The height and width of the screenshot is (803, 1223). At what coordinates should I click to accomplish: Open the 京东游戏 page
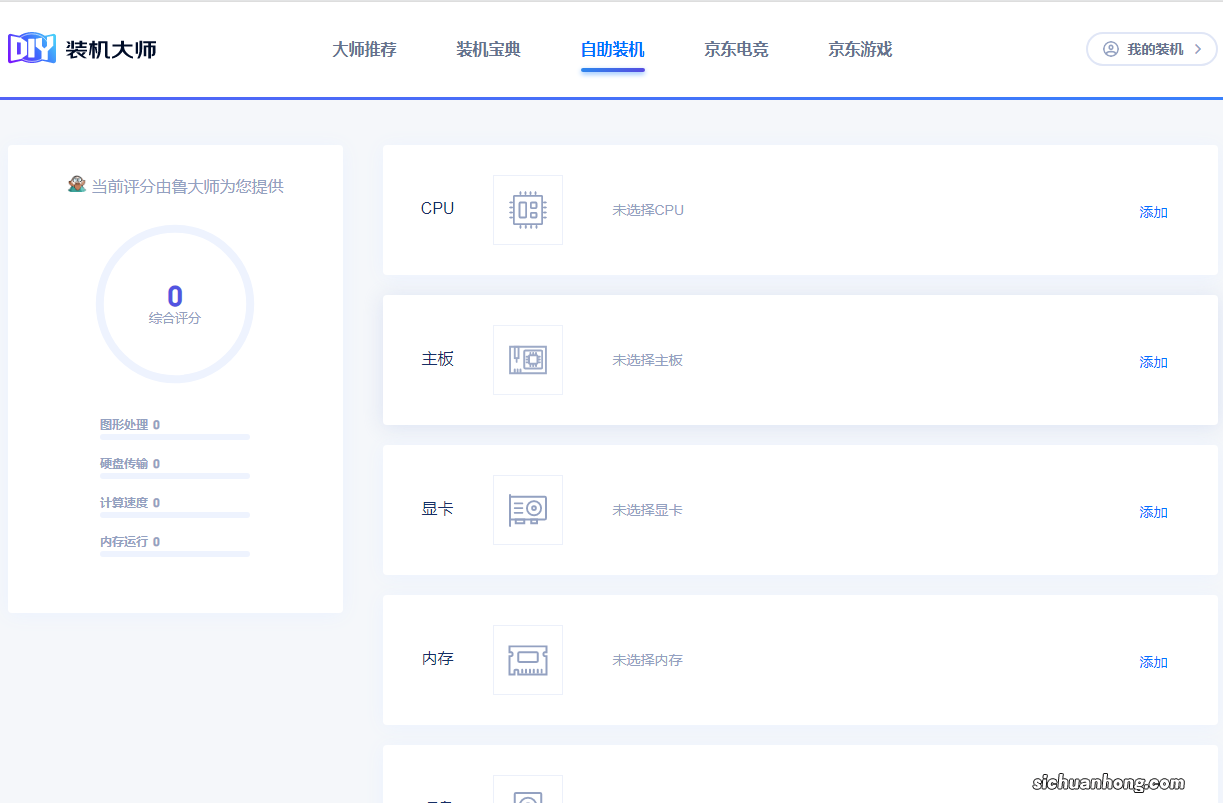pyautogui.click(x=859, y=48)
